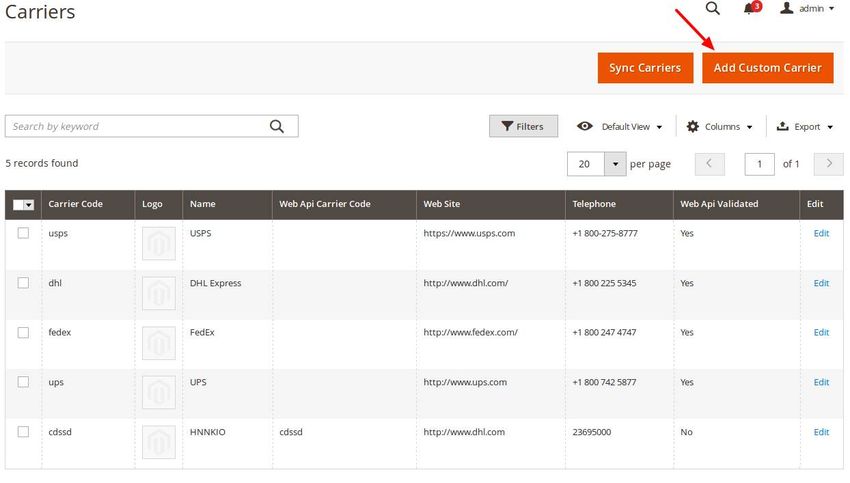This screenshot has height=483, width=850.
Task: Click Edit link for DHL Express row
Action: tap(821, 283)
